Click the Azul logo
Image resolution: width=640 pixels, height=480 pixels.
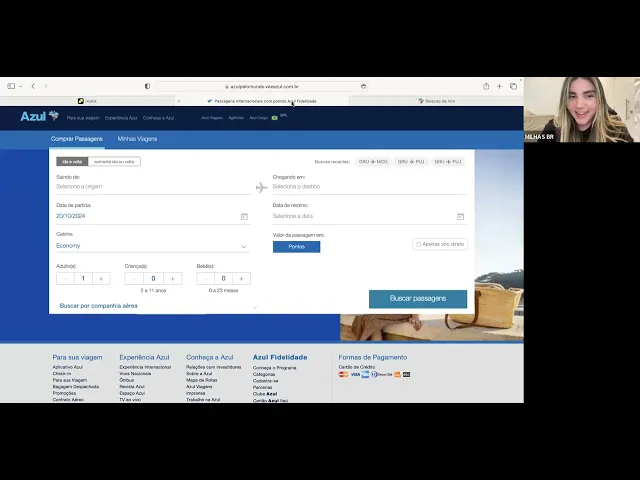(x=40, y=116)
